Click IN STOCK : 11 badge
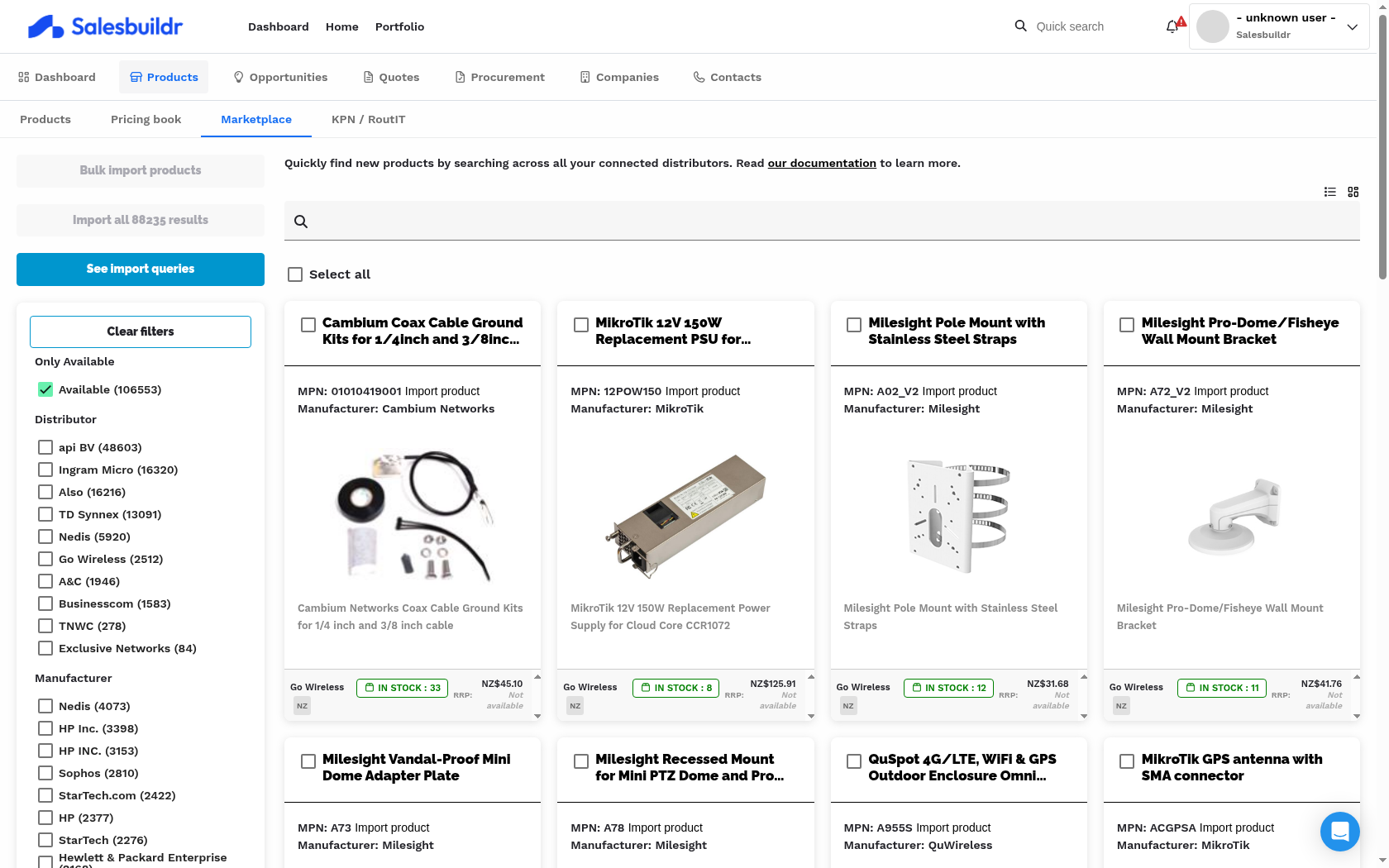This screenshot has height=868, width=1389. click(1222, 688)
